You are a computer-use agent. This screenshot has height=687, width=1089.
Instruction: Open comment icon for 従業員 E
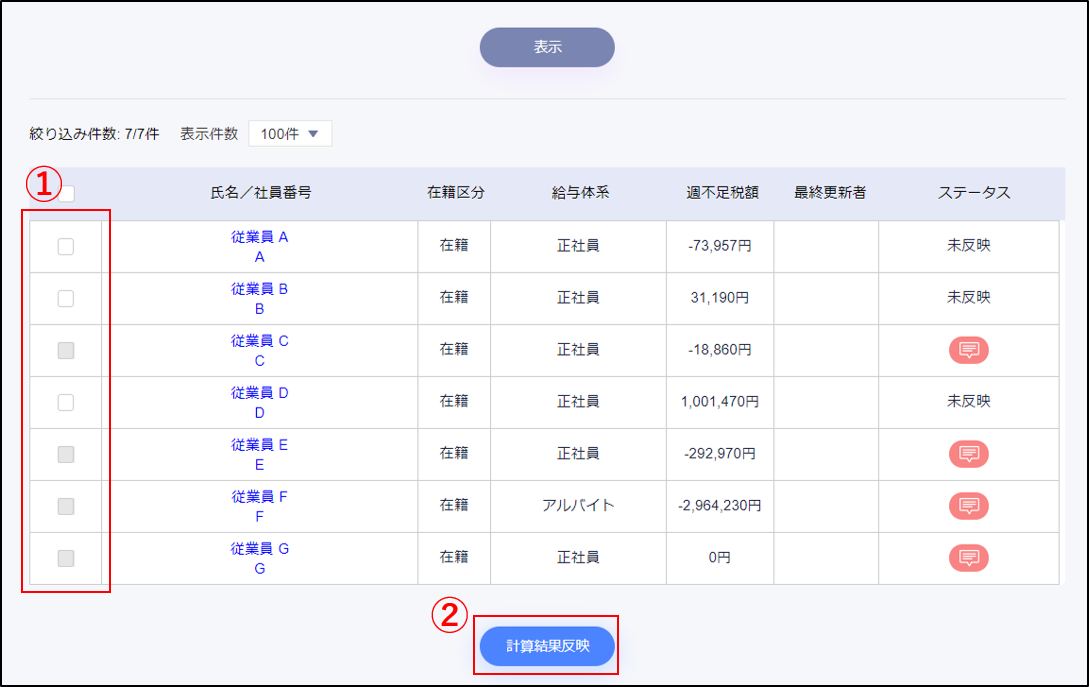click(x=968, y=454)
